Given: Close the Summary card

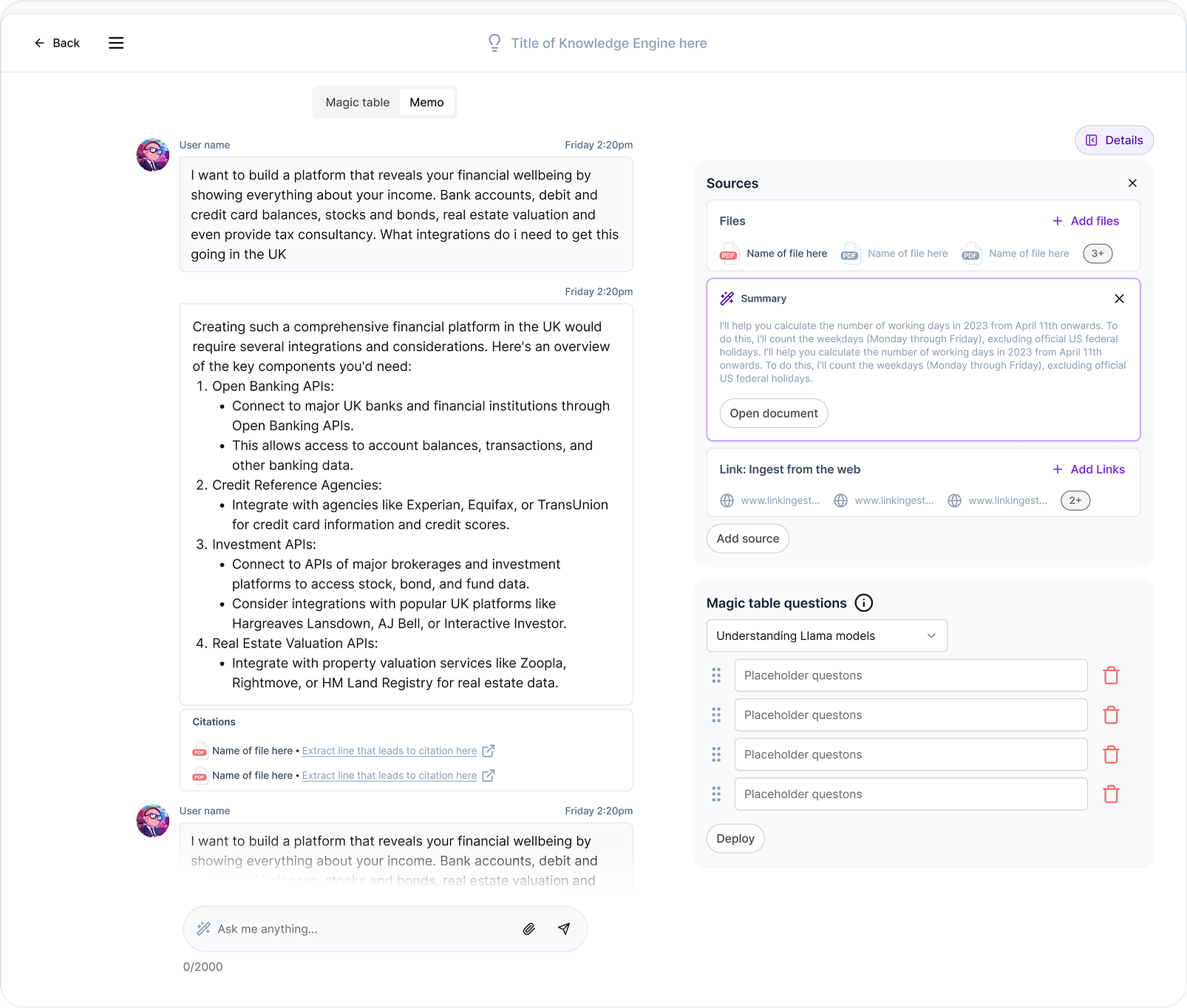Looking at the screenshot, I should pos(1119,299).
